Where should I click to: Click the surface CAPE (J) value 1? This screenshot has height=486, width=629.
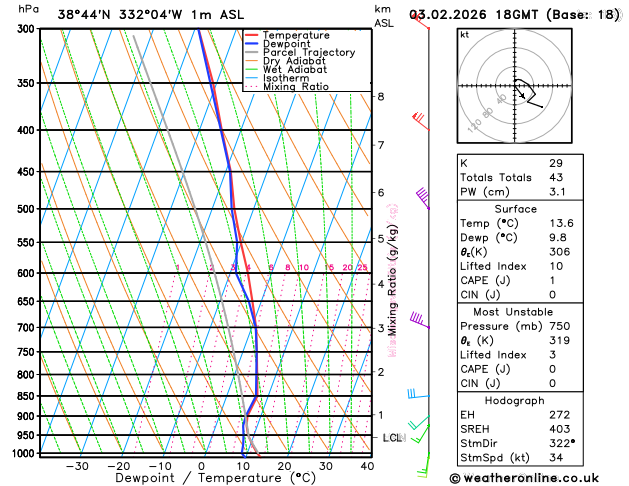coord(552,280)
